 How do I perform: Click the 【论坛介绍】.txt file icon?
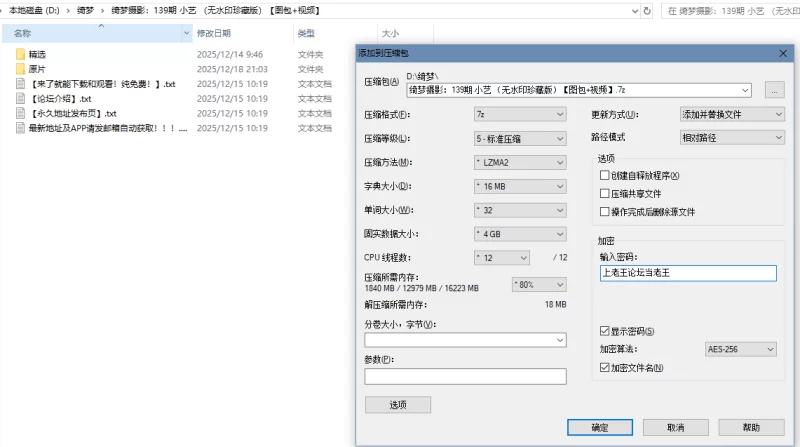tap(21, 99)
